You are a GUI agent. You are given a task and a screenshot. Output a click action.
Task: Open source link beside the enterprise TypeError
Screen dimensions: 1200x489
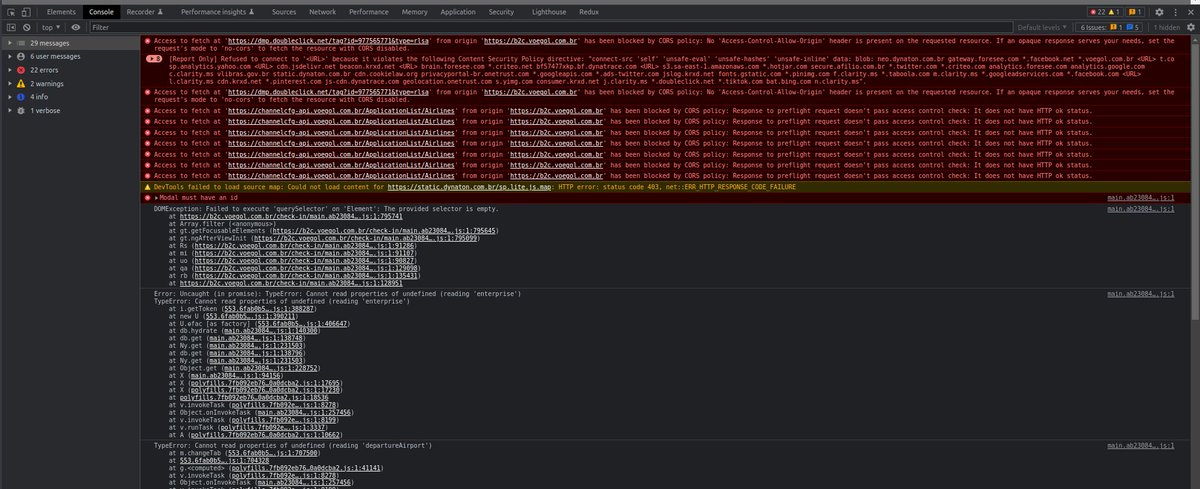coord(1140,294)
